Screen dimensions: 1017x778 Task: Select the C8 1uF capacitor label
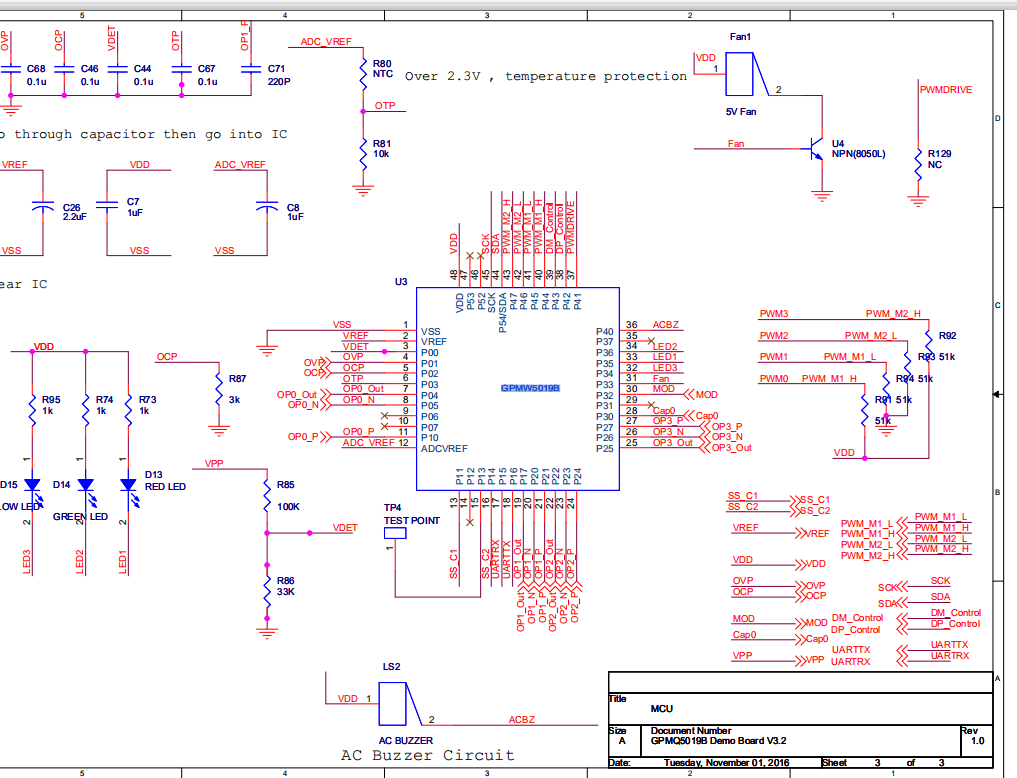click(x=295, y=212)
